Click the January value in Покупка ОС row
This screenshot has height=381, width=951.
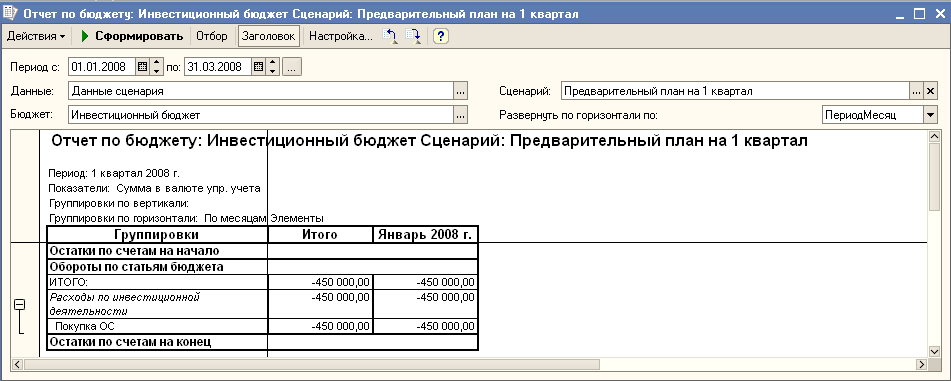[x=426, y=326]
